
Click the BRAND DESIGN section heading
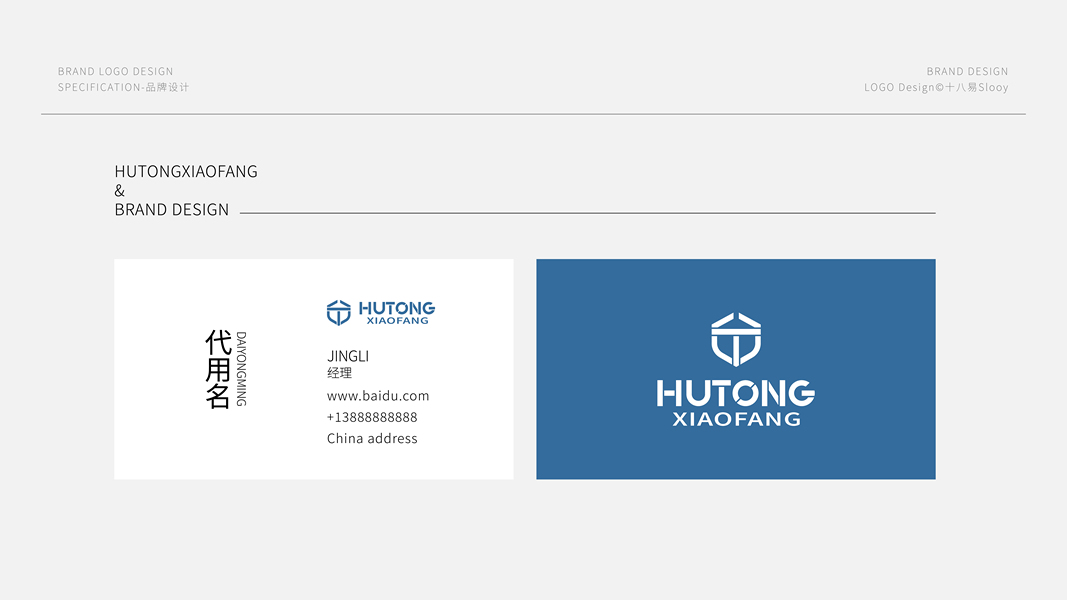click(x=171, y=210)
